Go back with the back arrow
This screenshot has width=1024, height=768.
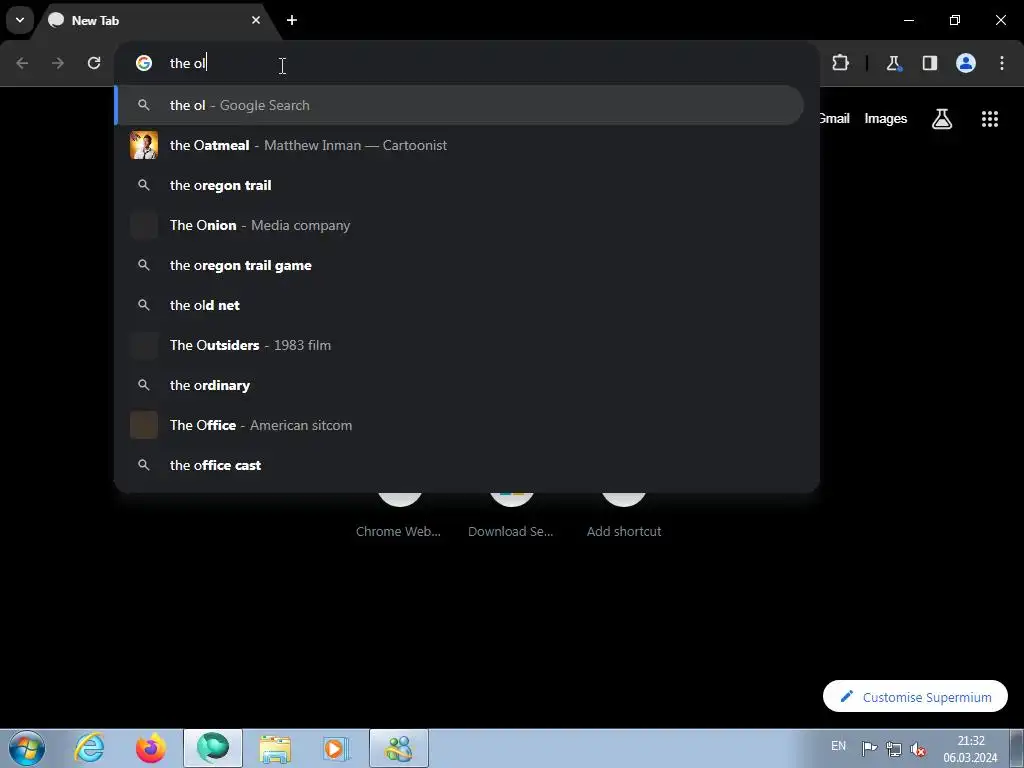[x=22, y=63]
